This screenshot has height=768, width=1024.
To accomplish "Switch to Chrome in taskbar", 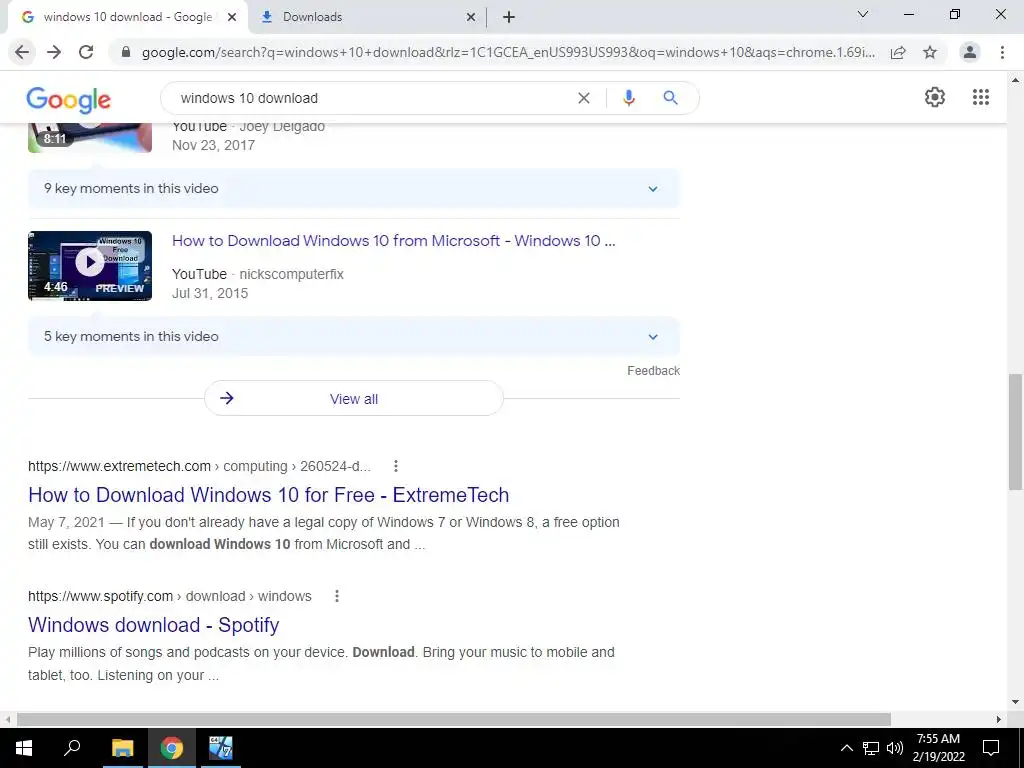I will coord(172,748).
